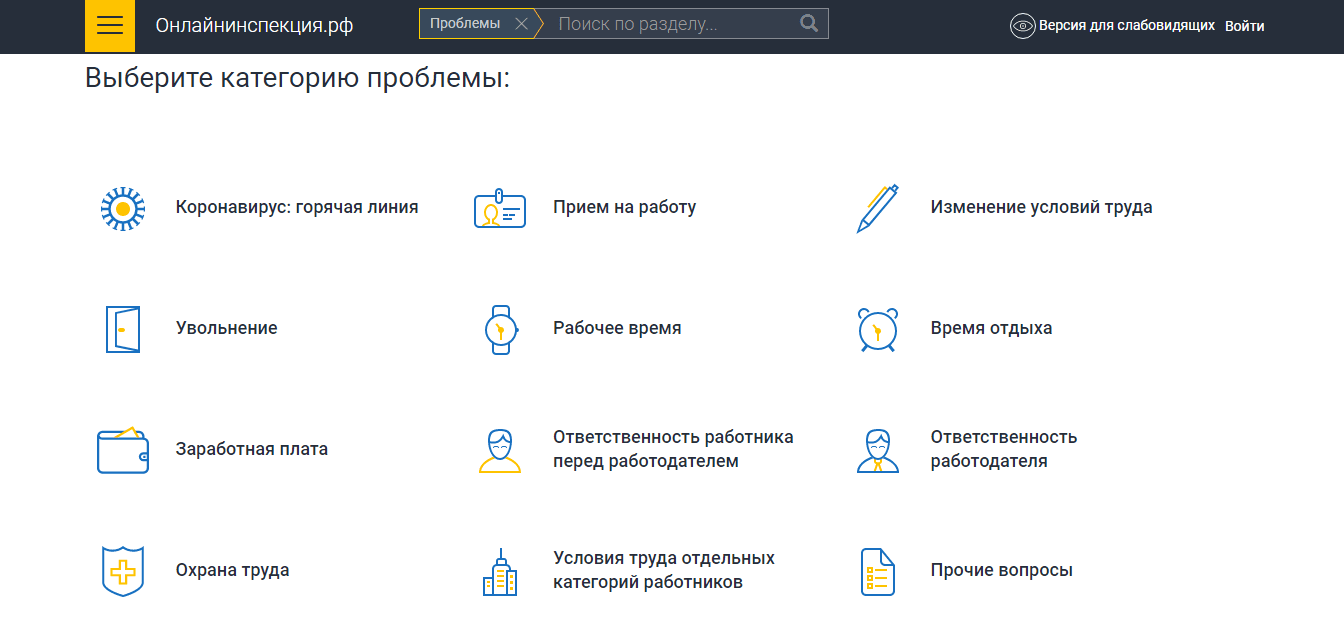1344x619 pixels.
Task: Click the wallet salary icon
Action: [123, 450]
